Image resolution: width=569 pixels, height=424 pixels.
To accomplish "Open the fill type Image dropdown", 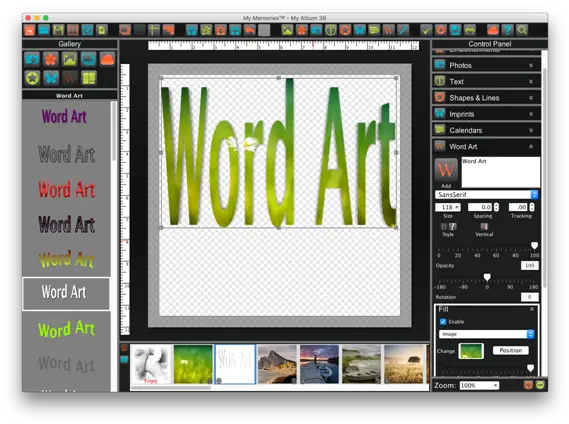I will [x=486, y=334].
